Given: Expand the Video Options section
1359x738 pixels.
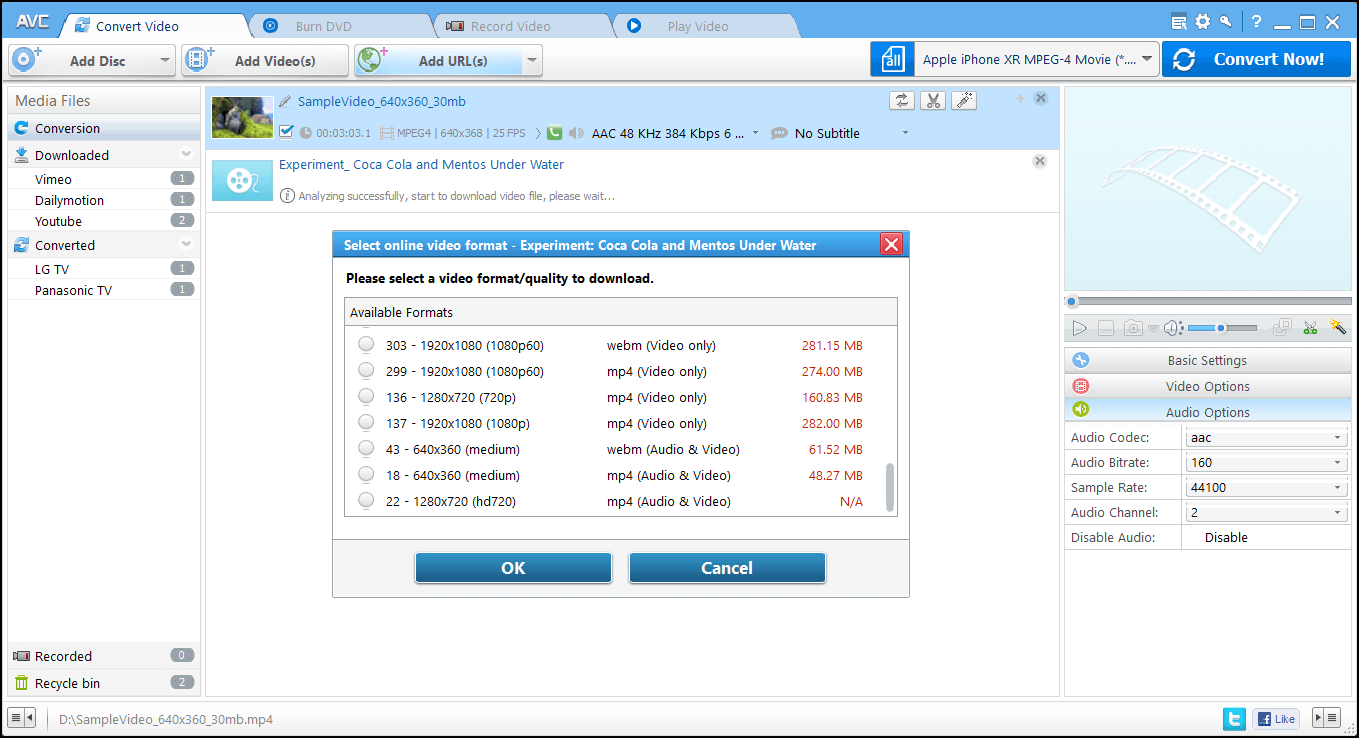Looking at the screenshot, I should [1207, 386].
